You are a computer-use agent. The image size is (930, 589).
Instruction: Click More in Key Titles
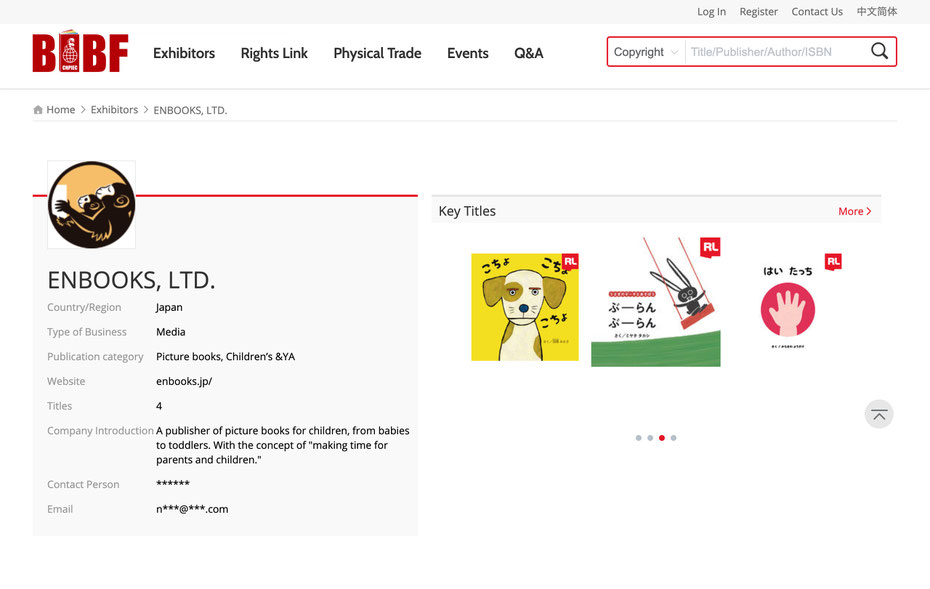click(x=854, y=211)
